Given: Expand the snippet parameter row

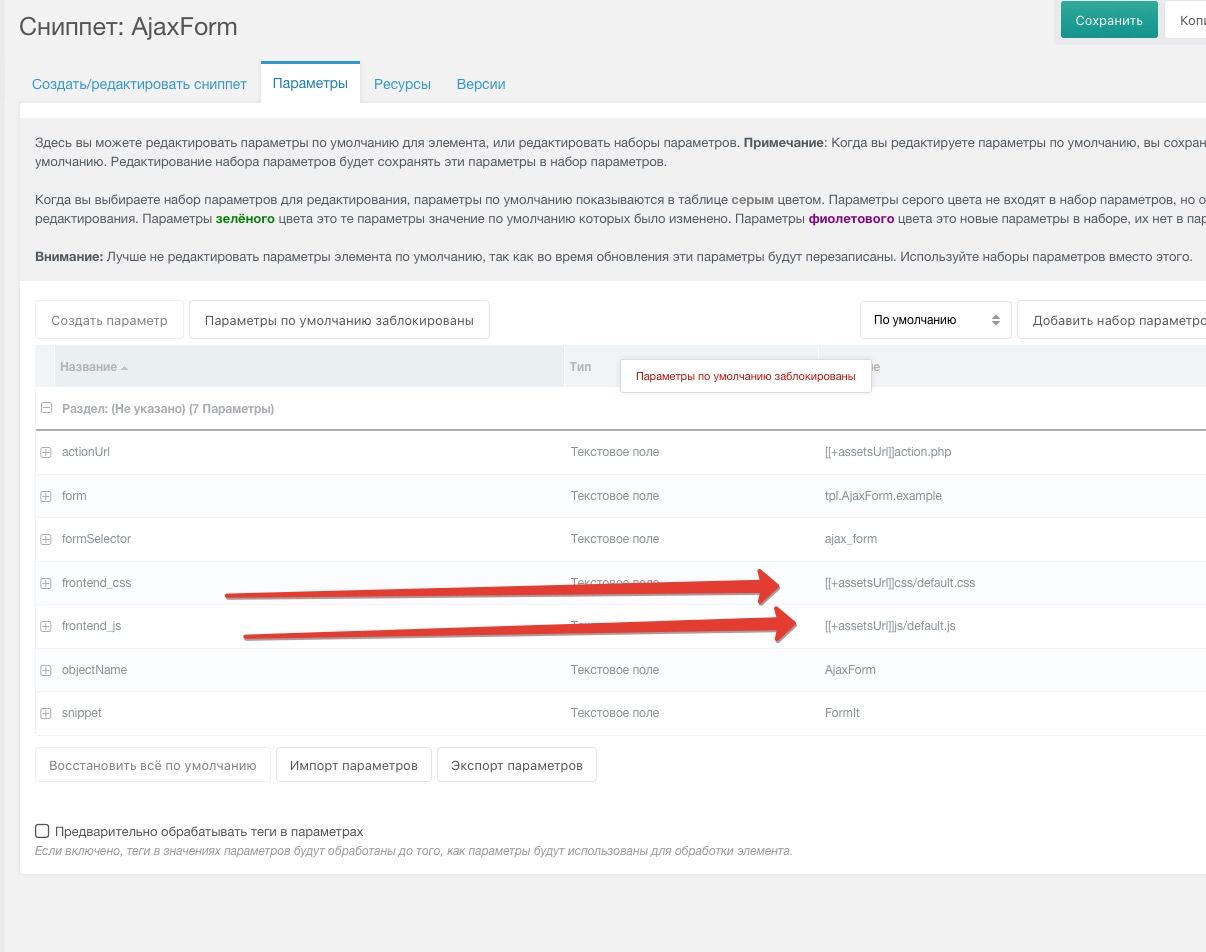Looking at the screenshot, I should pos(46,713).
